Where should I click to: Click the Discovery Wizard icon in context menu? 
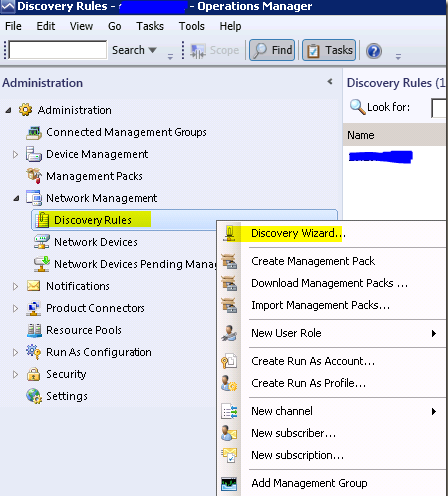click(229, 233)
